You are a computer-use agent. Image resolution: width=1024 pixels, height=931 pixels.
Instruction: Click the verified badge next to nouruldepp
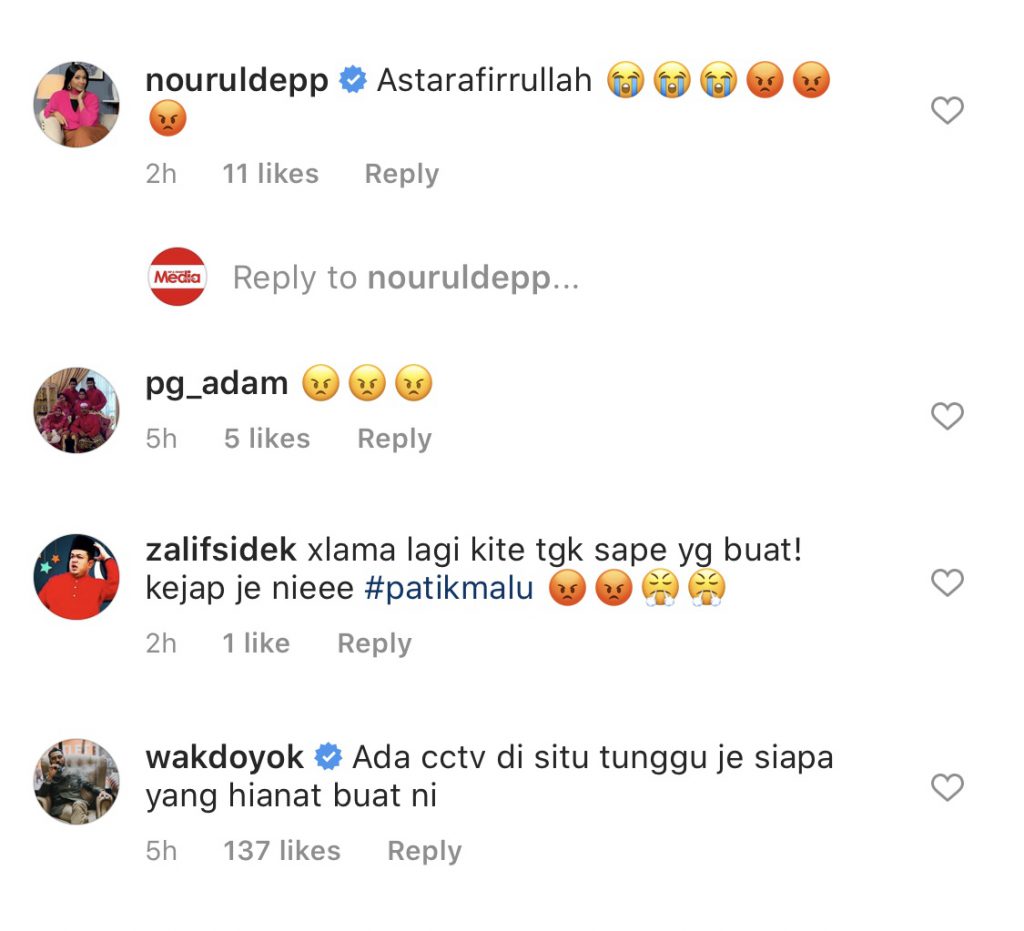[353, 80]
